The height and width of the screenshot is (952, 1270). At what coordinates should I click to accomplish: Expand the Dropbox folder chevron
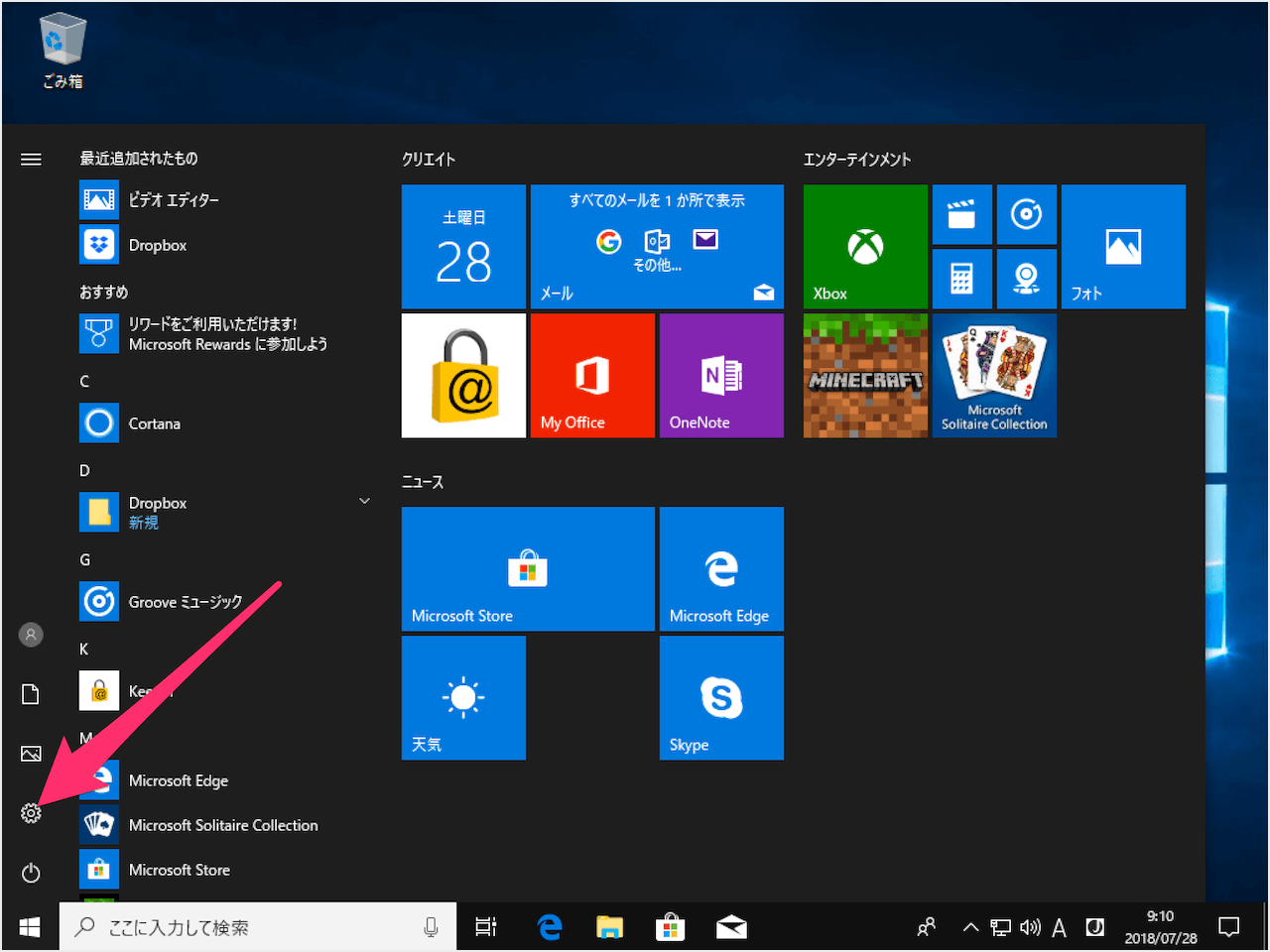click(364, 502)
